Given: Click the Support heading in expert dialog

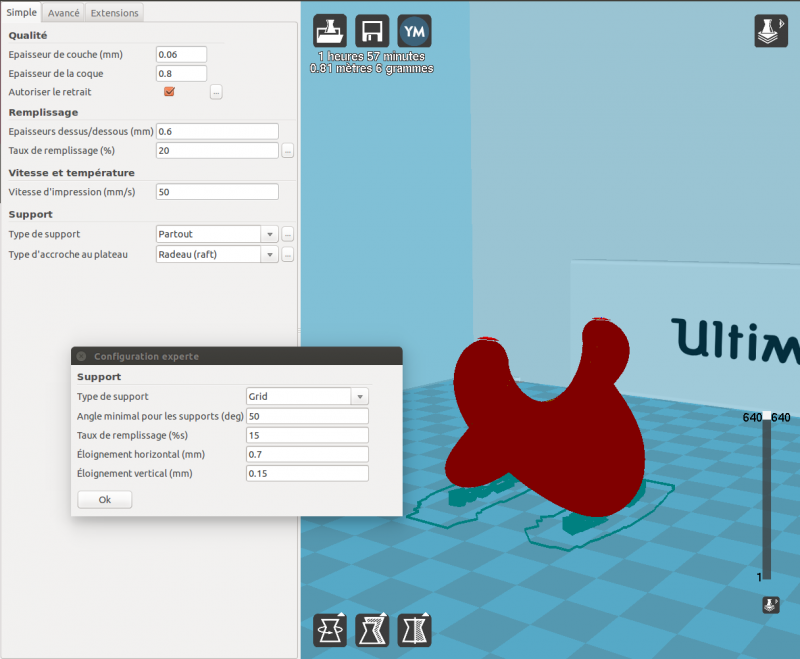Looking at the screenshot, I should point(99,377).
